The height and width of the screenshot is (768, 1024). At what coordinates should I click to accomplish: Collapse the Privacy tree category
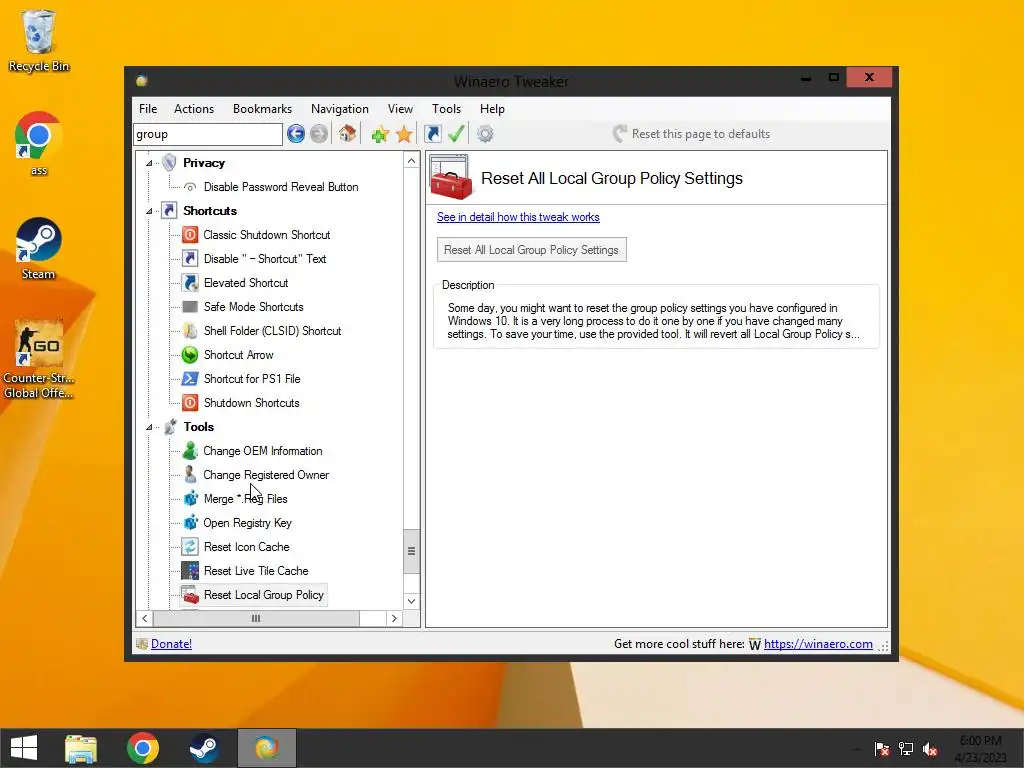[149, 163]
